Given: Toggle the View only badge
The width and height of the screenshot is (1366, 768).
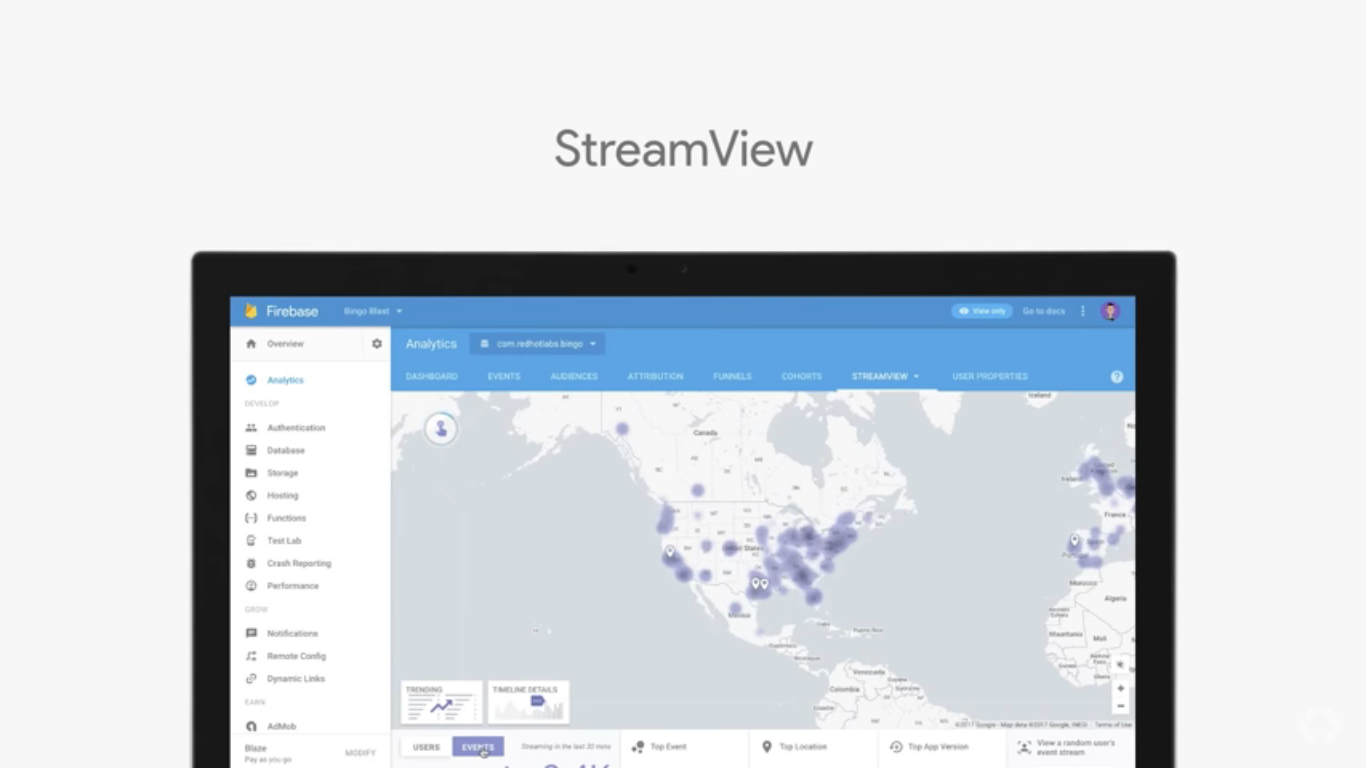Looking at the screenshot, I should pos(982,311).
